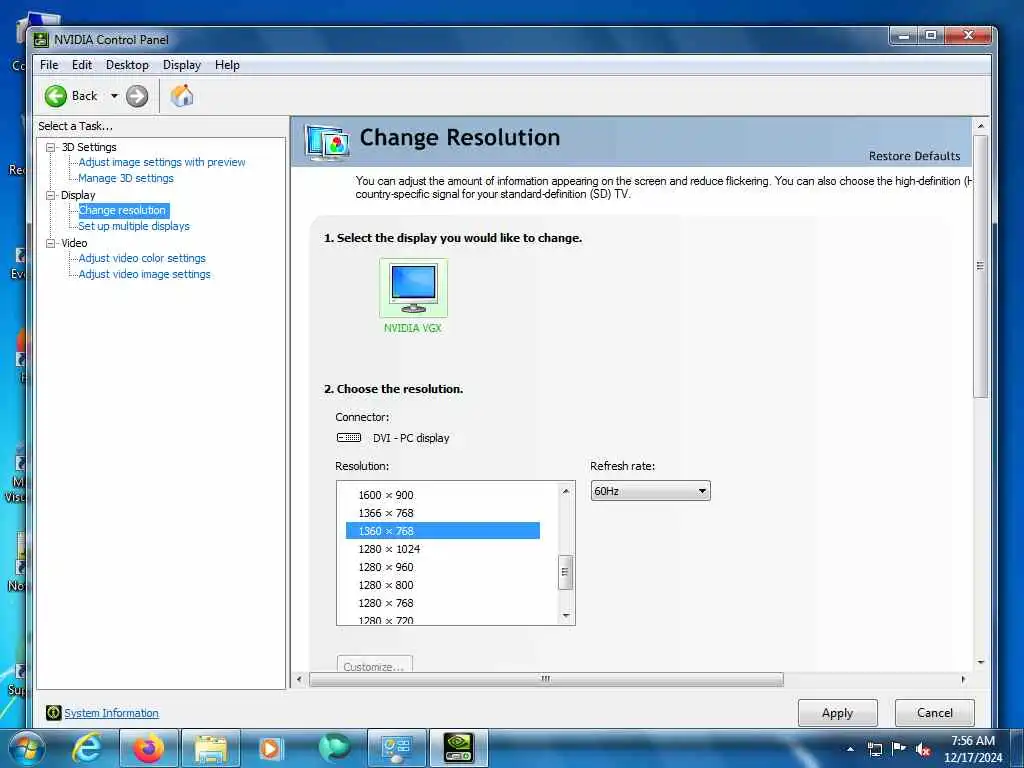Go to the Home page icon
The image size is (1024, 768).
pyautogui.click(x=182, y=96)
